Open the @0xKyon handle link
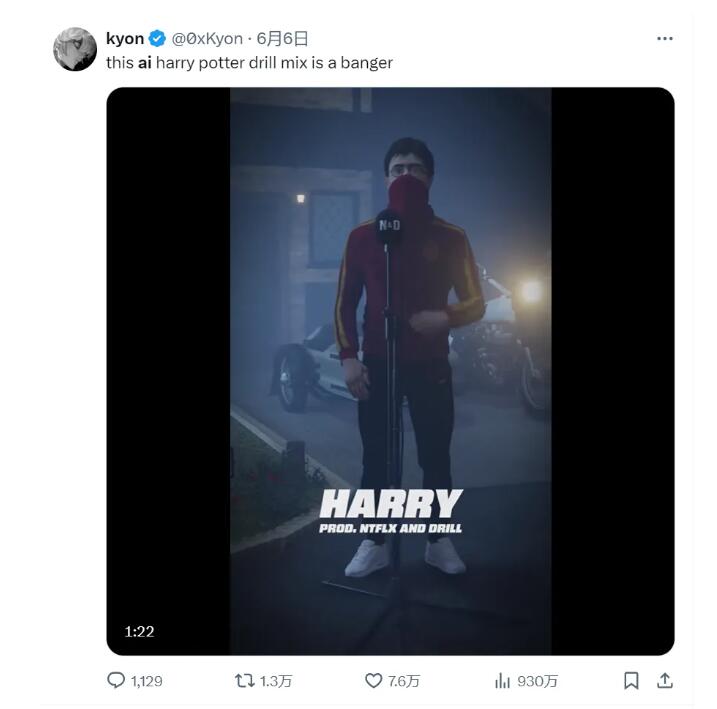Screen dimensions: 717x709 (x=207, y=38)
